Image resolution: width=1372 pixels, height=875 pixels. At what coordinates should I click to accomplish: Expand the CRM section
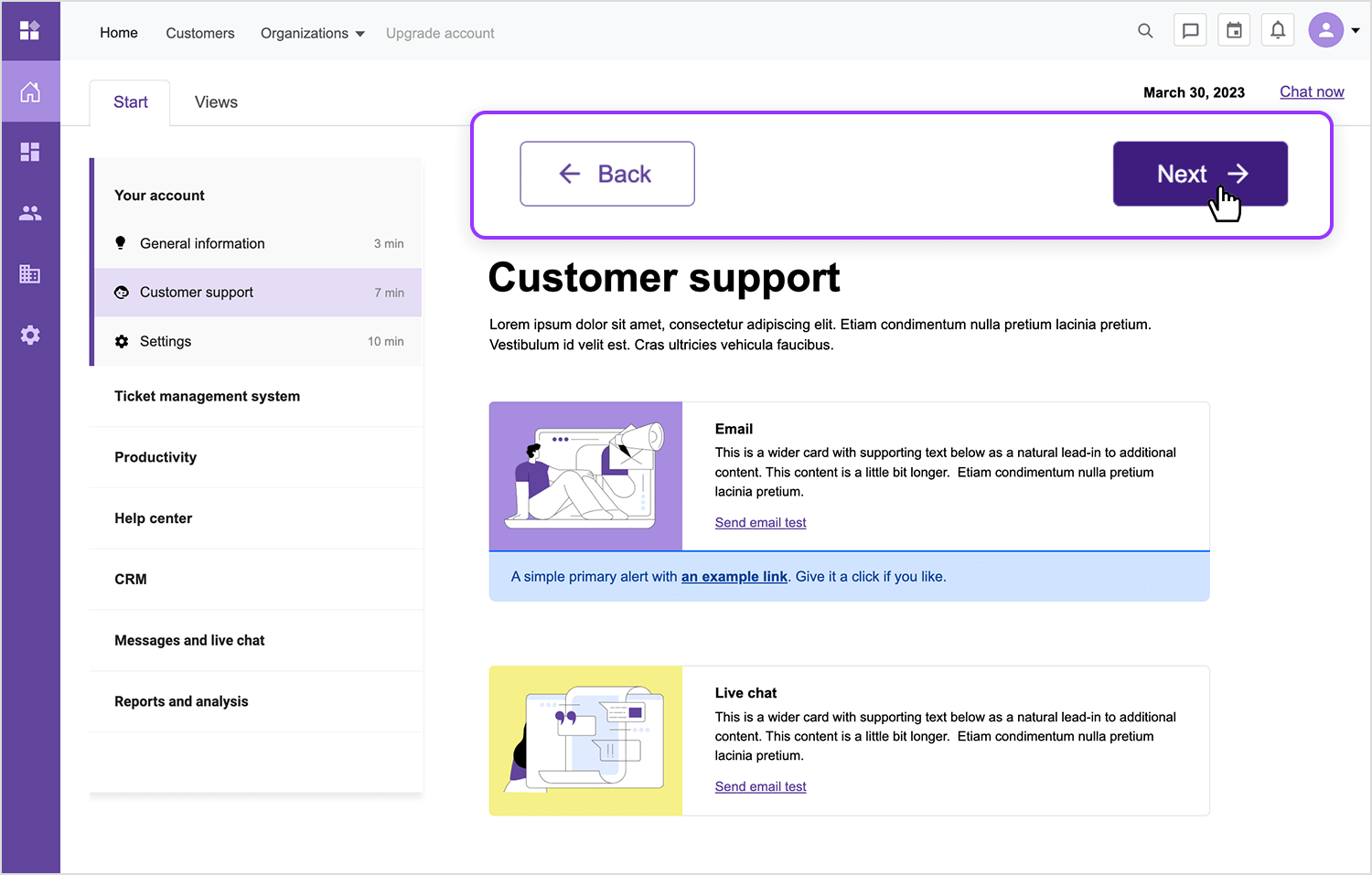tap(256, 579)
